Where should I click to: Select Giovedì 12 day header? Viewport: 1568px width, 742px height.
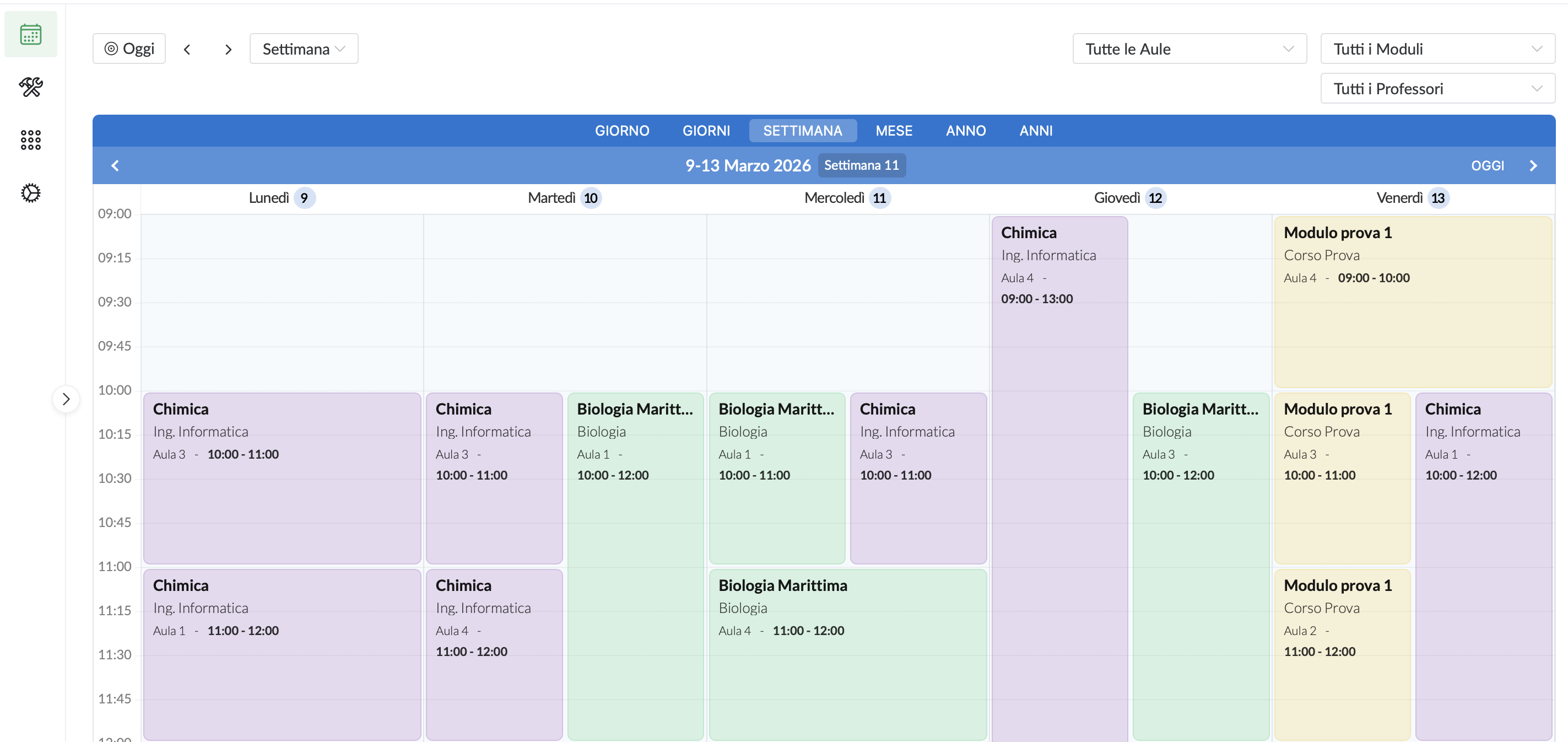[x=1130, y=198]
